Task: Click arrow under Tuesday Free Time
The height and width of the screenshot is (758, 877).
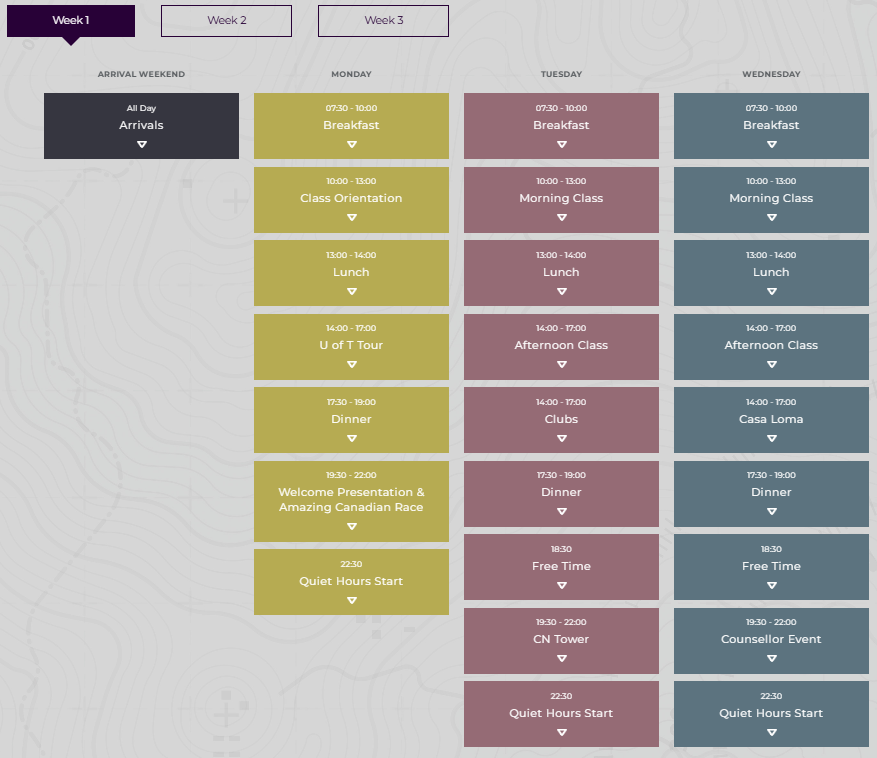Action: pyautogui.click(x=561, y=585)
